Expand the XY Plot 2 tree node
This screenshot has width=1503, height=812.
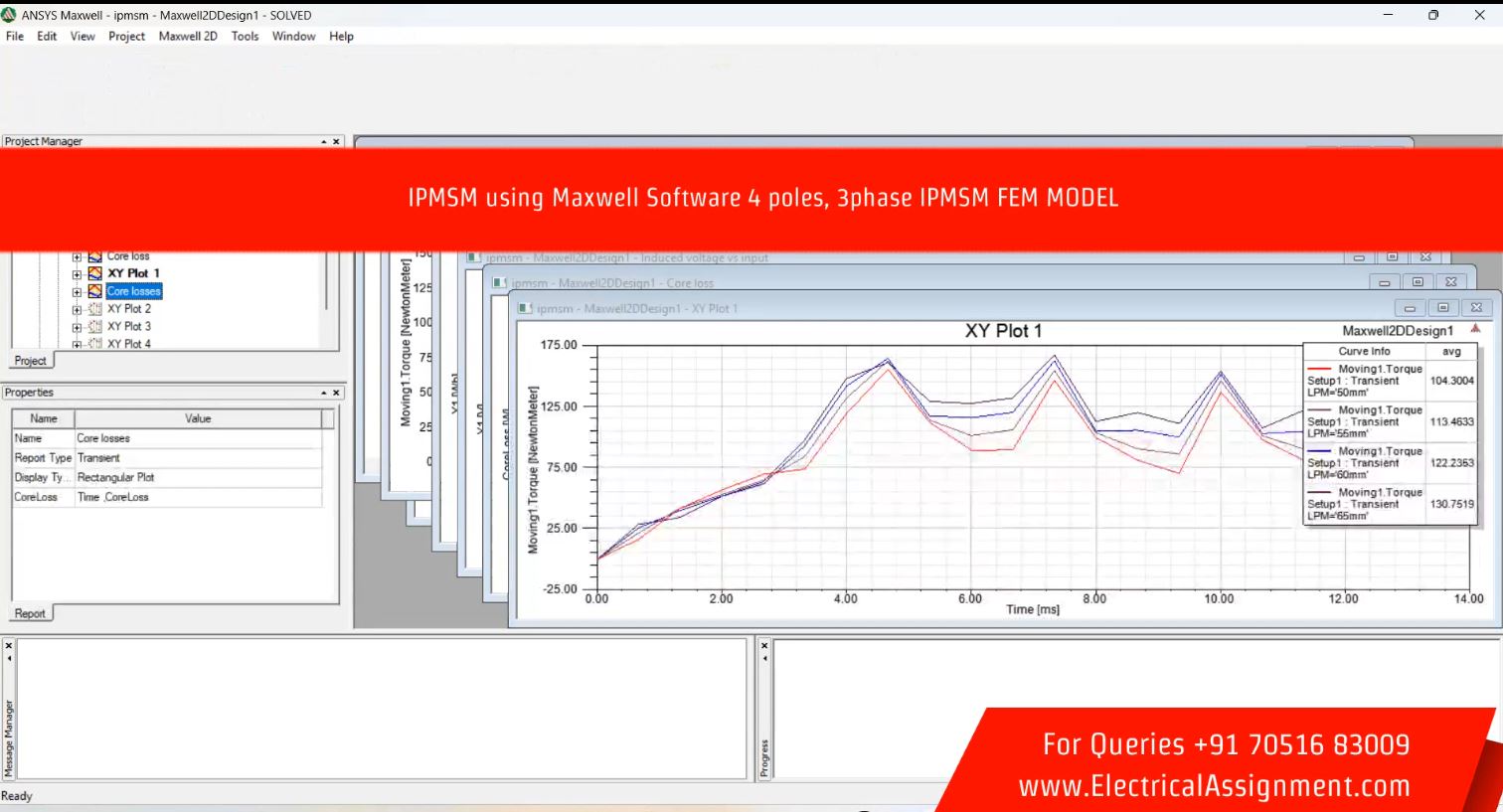77,310
